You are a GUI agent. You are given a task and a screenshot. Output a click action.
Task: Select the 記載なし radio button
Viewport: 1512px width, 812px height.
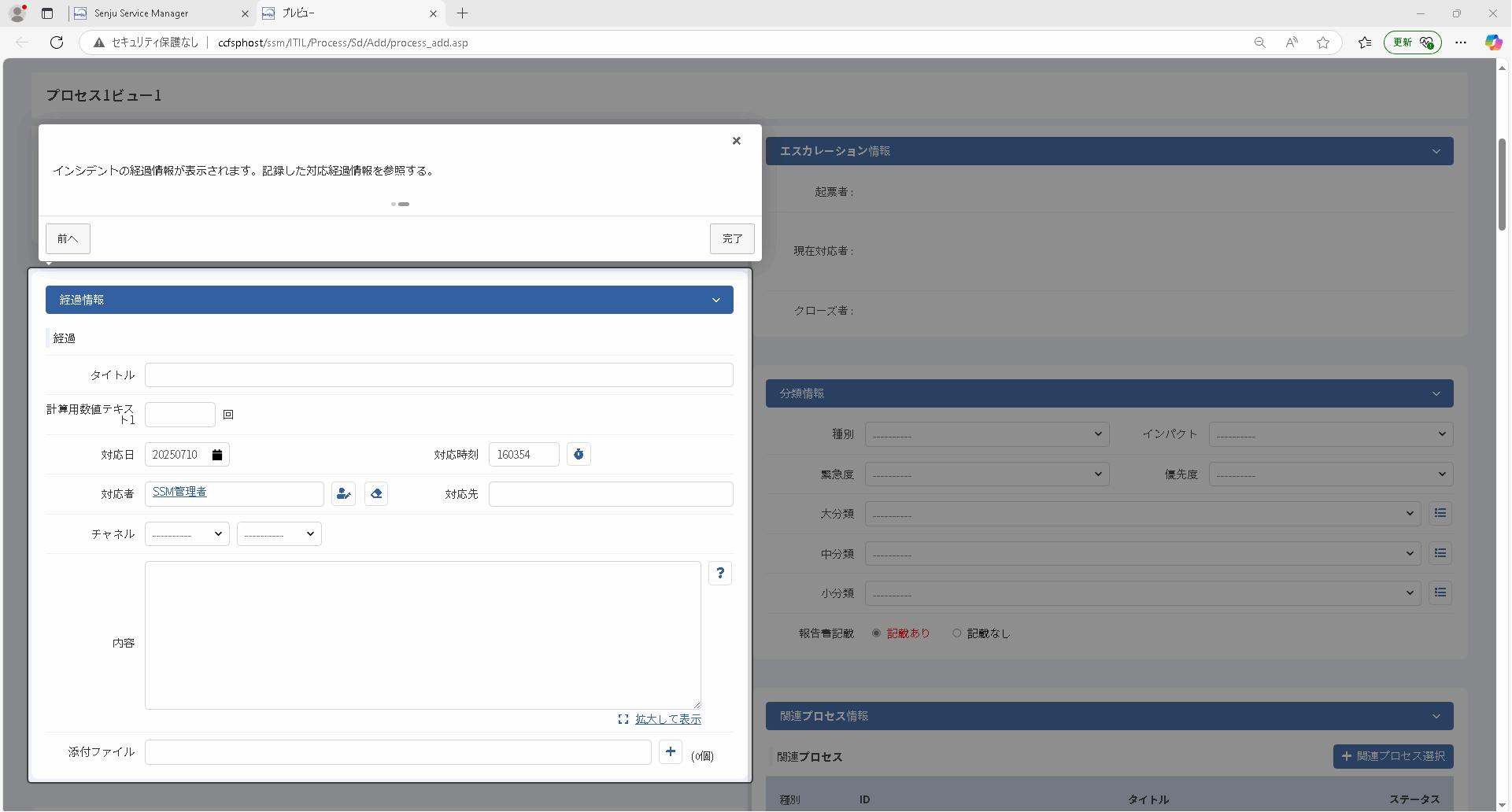956,633
